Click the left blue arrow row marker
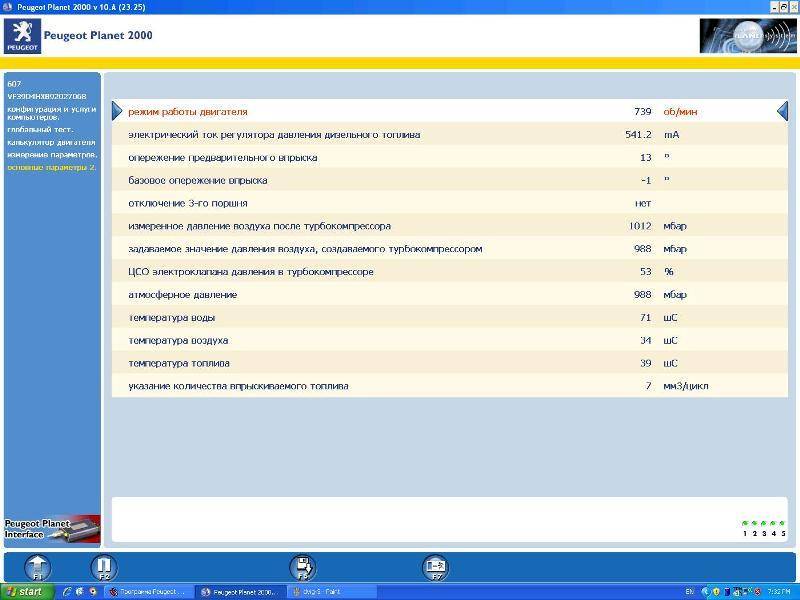The width and height of the screenshot is (800, 600). (x=117, y=112)
